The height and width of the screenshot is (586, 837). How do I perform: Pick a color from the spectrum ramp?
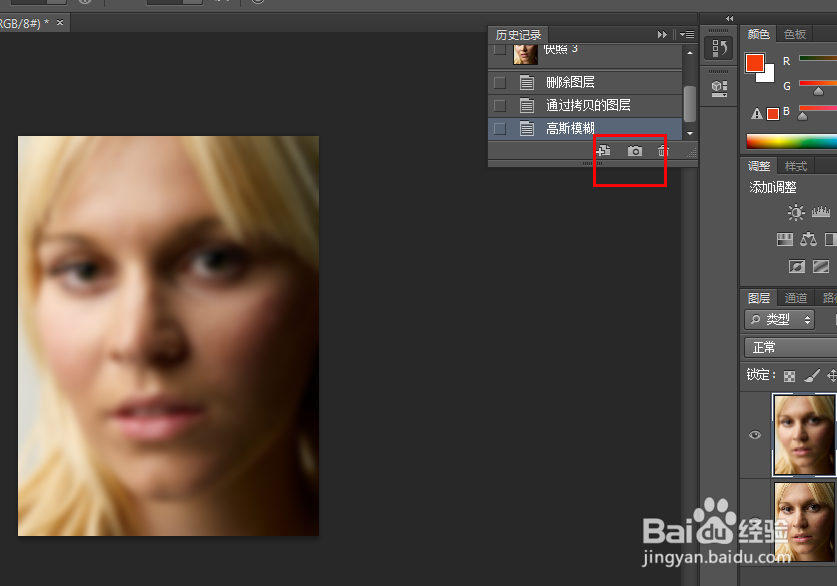click(x=792, y=141)
